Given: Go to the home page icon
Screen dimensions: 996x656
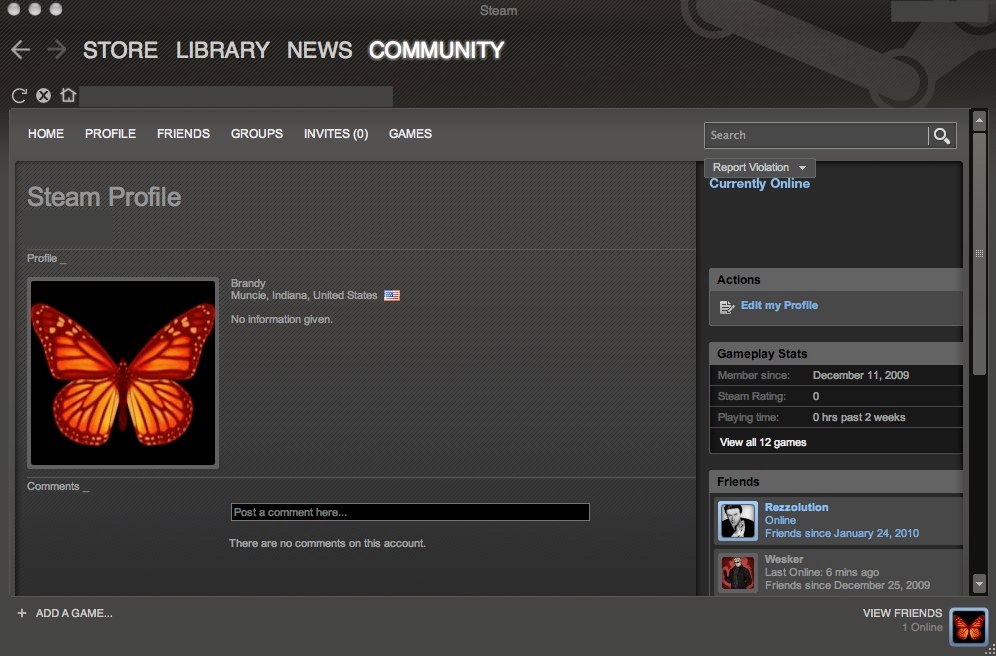Looking at the screenshot, I should pyautogui.click(x=68, y=95).
